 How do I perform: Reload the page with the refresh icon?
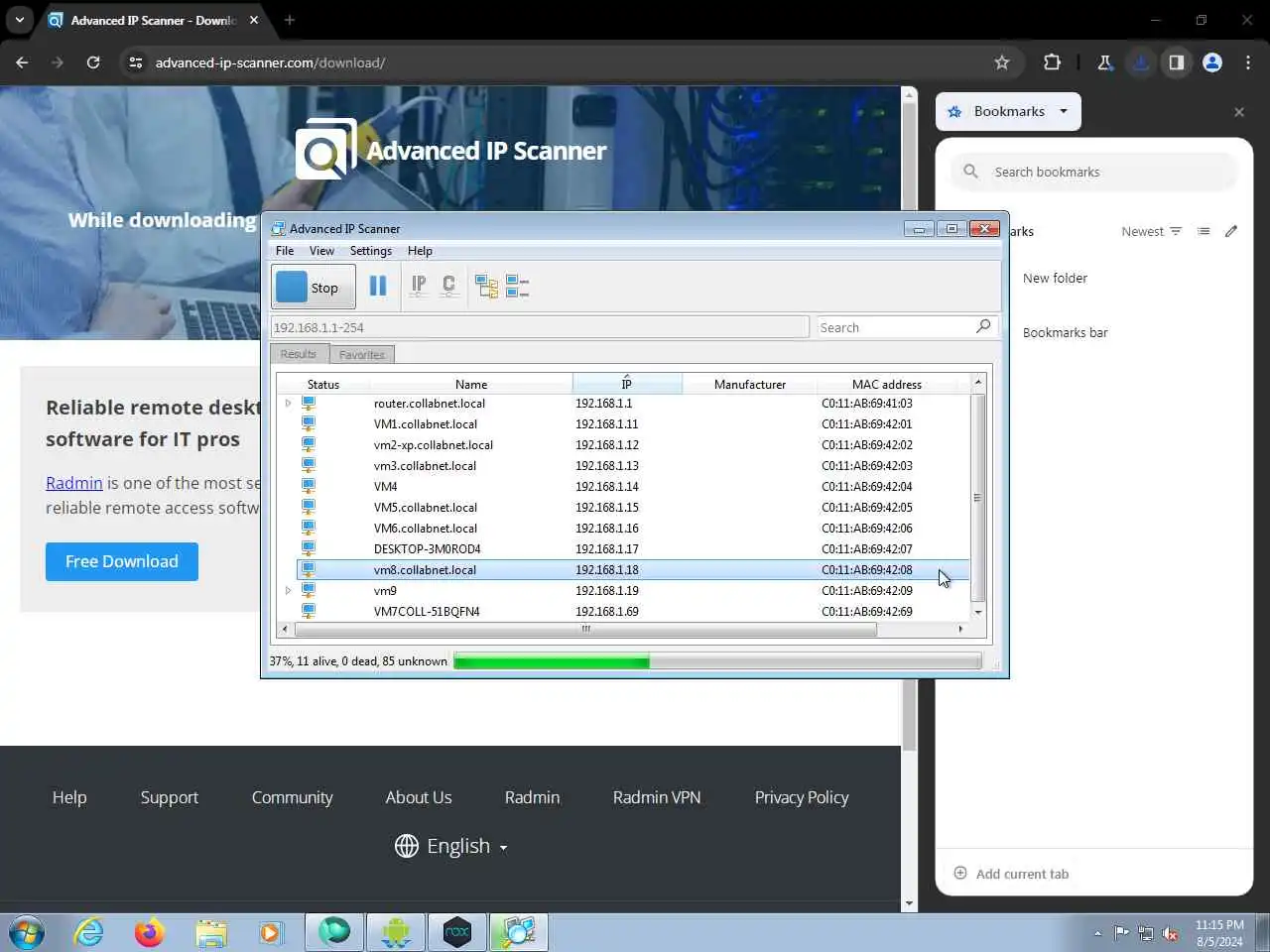[x=93, y=62]
